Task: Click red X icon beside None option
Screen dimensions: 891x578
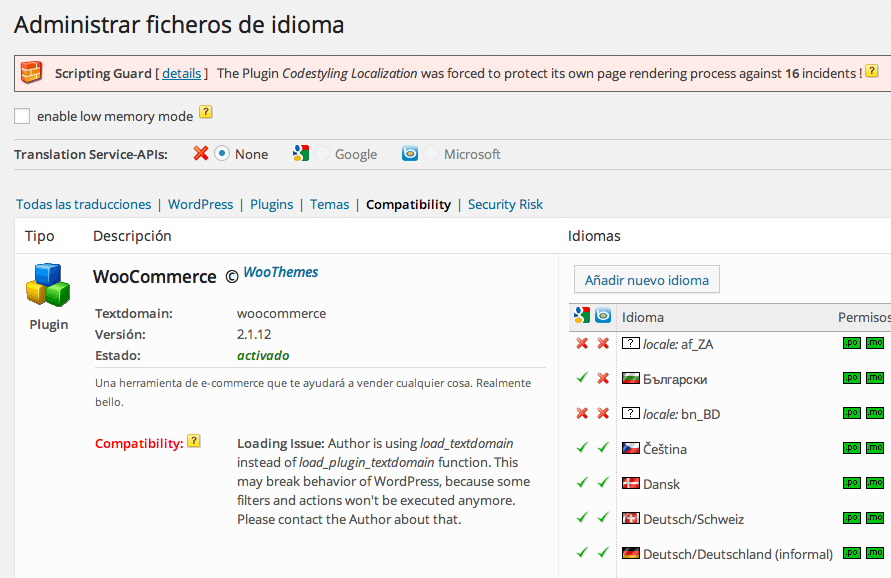Action: point(201,153)
